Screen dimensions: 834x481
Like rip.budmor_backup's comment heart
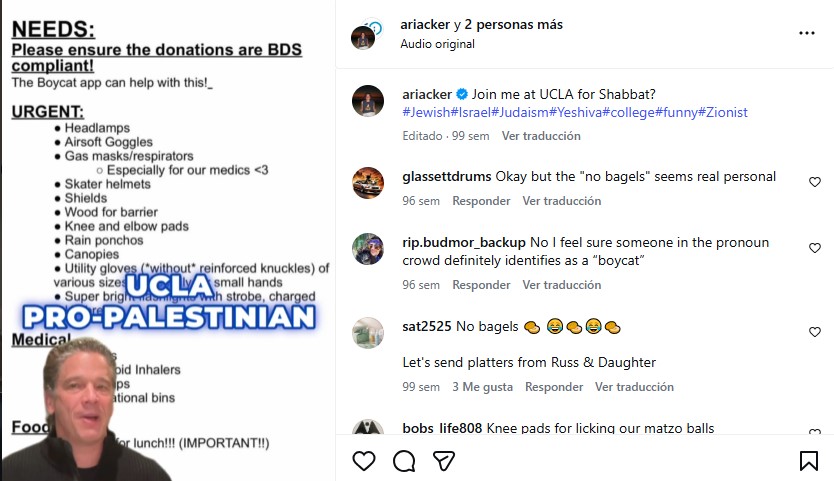pos(815,248)
